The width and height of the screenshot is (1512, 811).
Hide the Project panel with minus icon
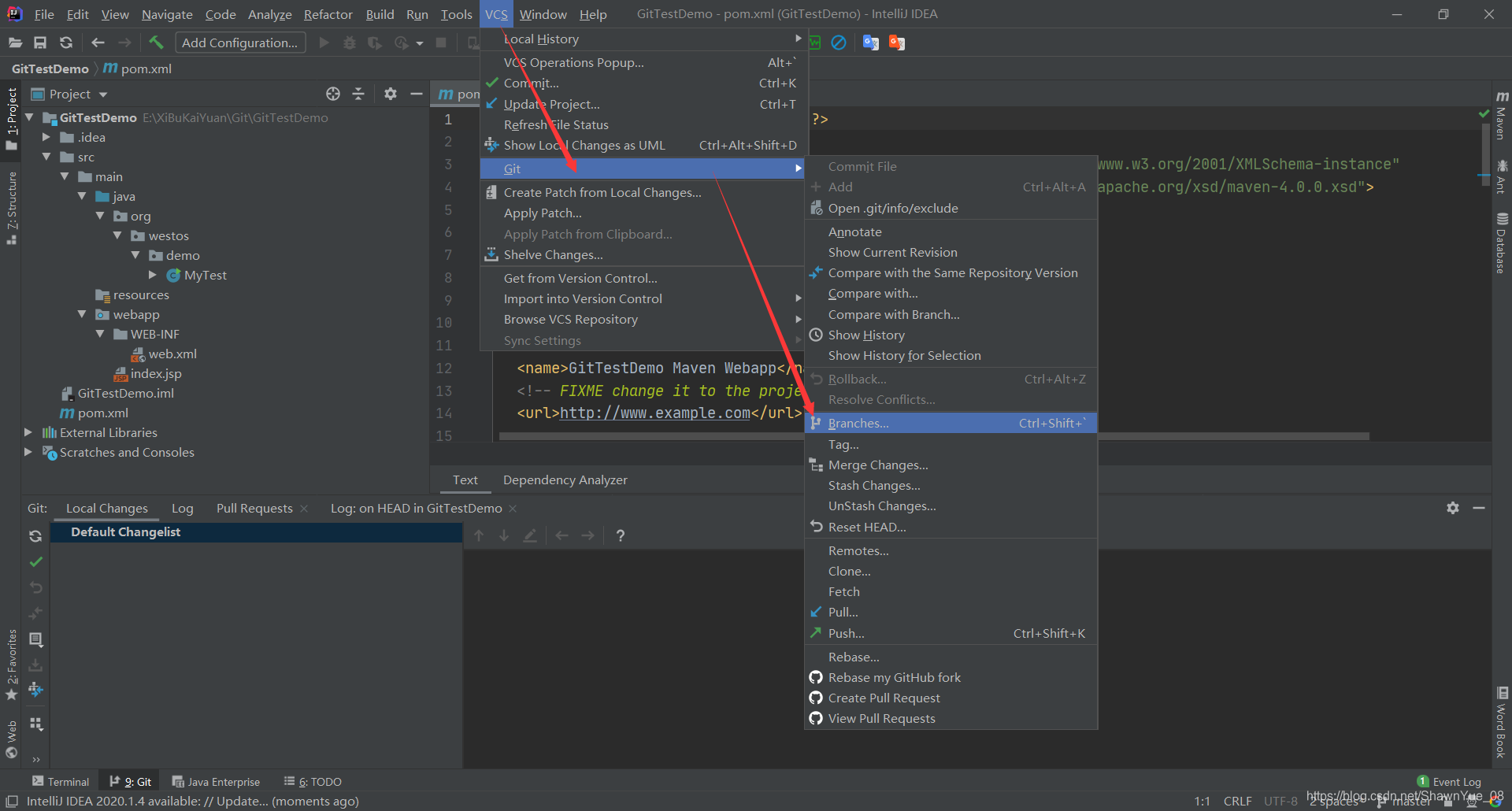pos(417,94)
